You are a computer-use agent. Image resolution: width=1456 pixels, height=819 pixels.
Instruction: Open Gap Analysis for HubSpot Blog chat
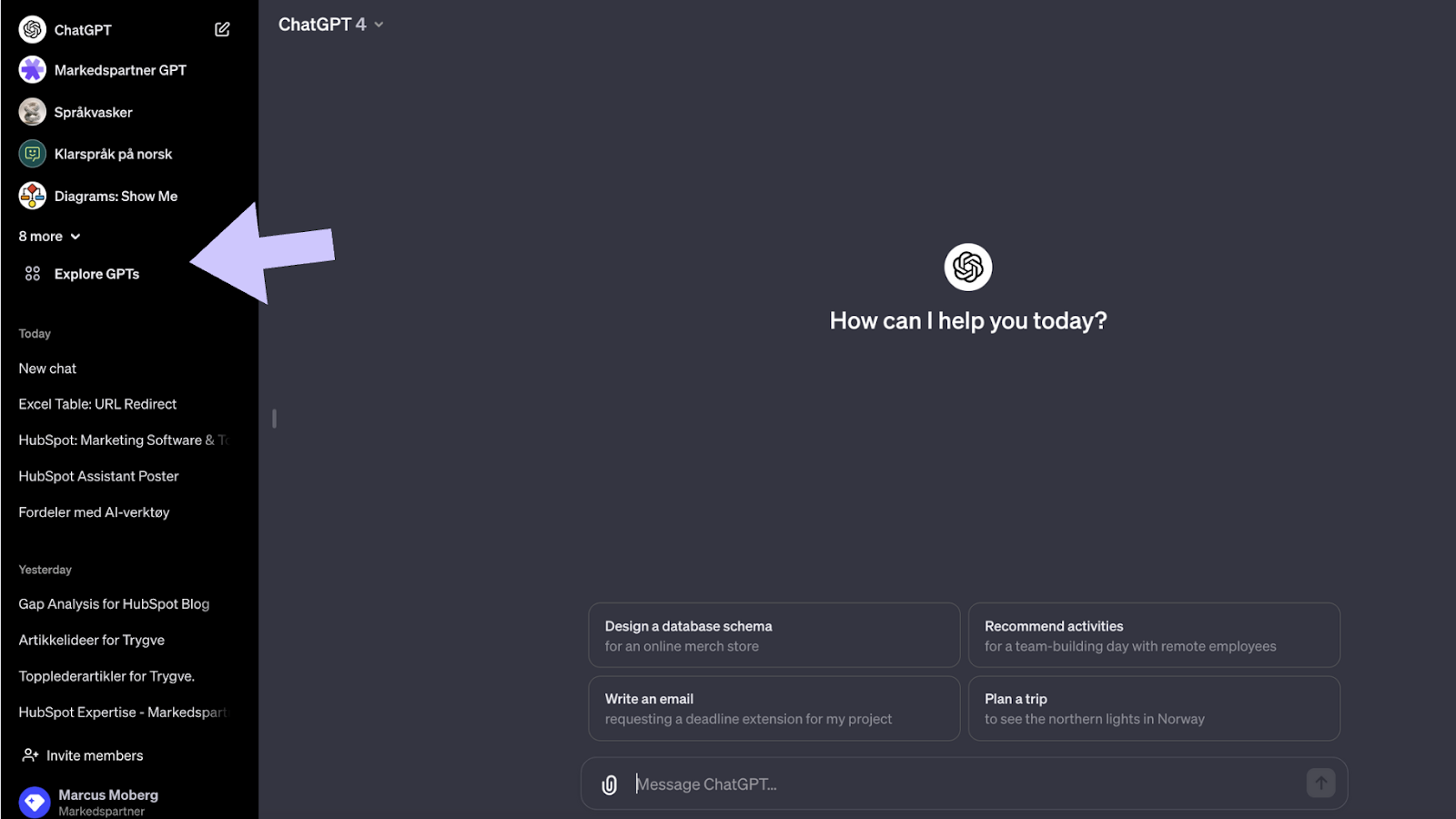coord(114,604)
